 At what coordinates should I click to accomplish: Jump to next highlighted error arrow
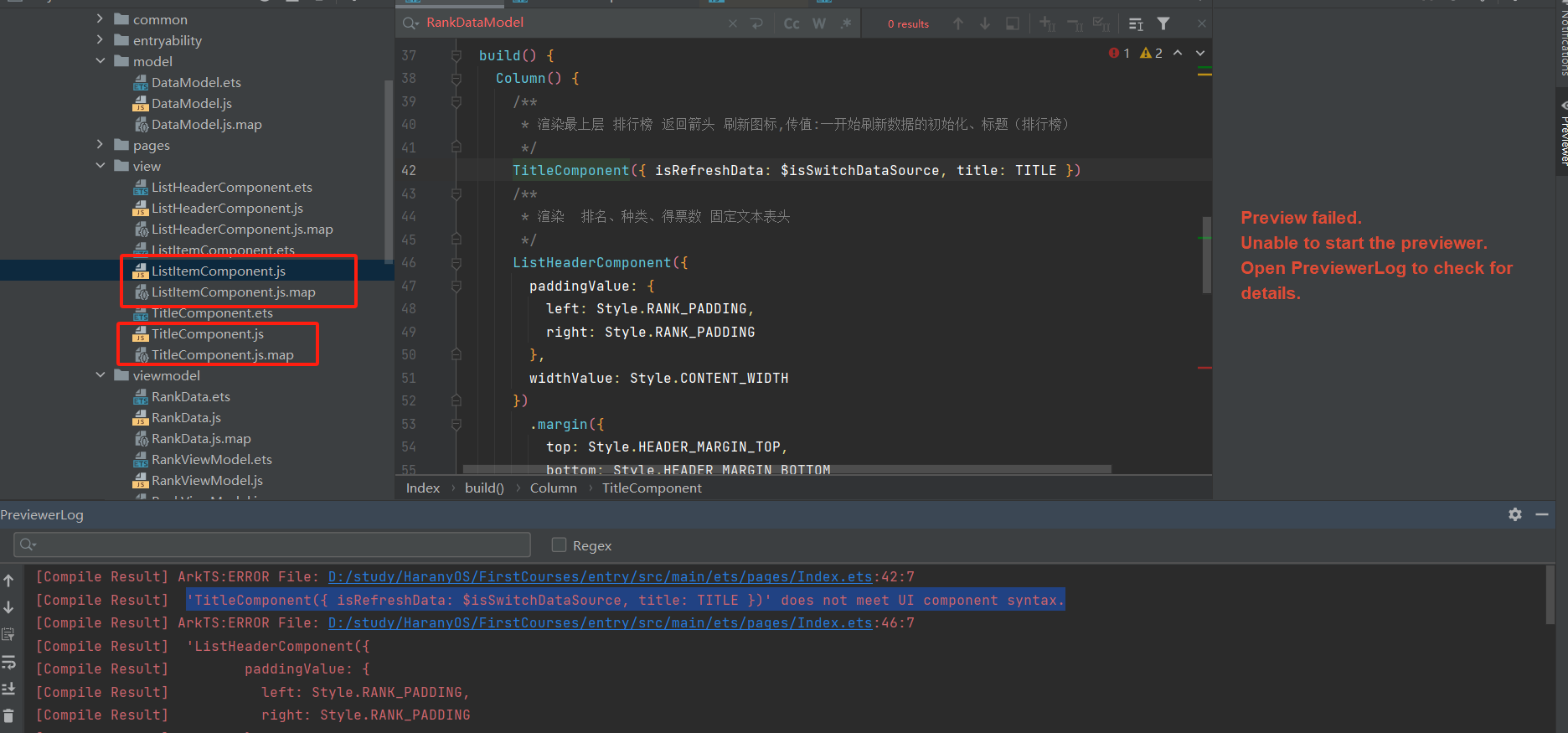click(1200, 53)
